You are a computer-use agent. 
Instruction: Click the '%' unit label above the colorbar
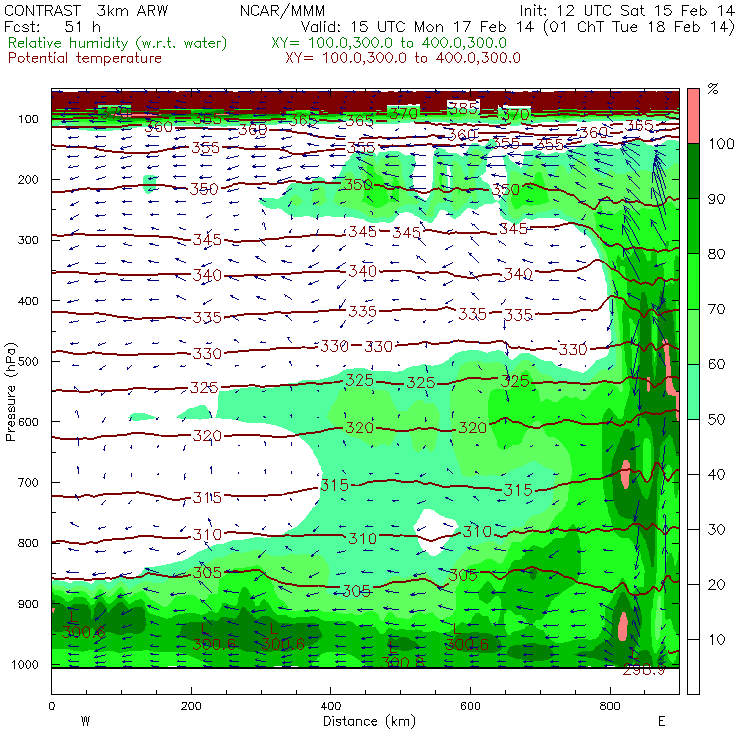click(x=713, y=89)
